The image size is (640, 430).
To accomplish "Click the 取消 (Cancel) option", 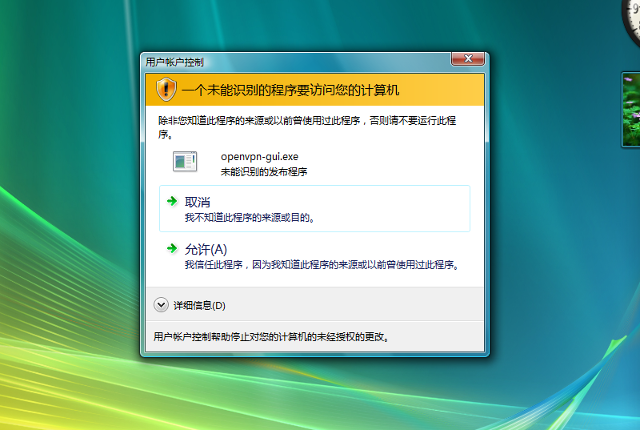I will click(314, 208).
